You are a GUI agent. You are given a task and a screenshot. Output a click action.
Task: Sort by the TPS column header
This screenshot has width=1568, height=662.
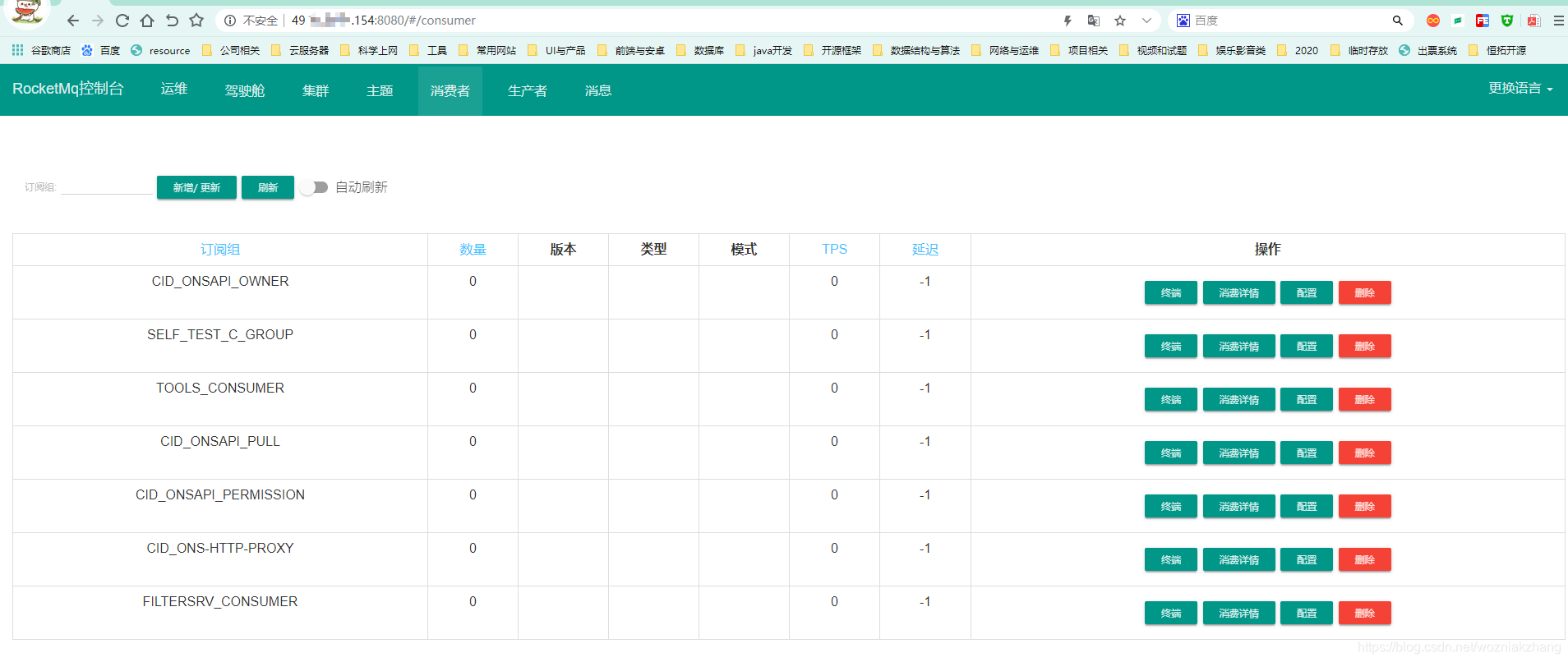(834, 250)
